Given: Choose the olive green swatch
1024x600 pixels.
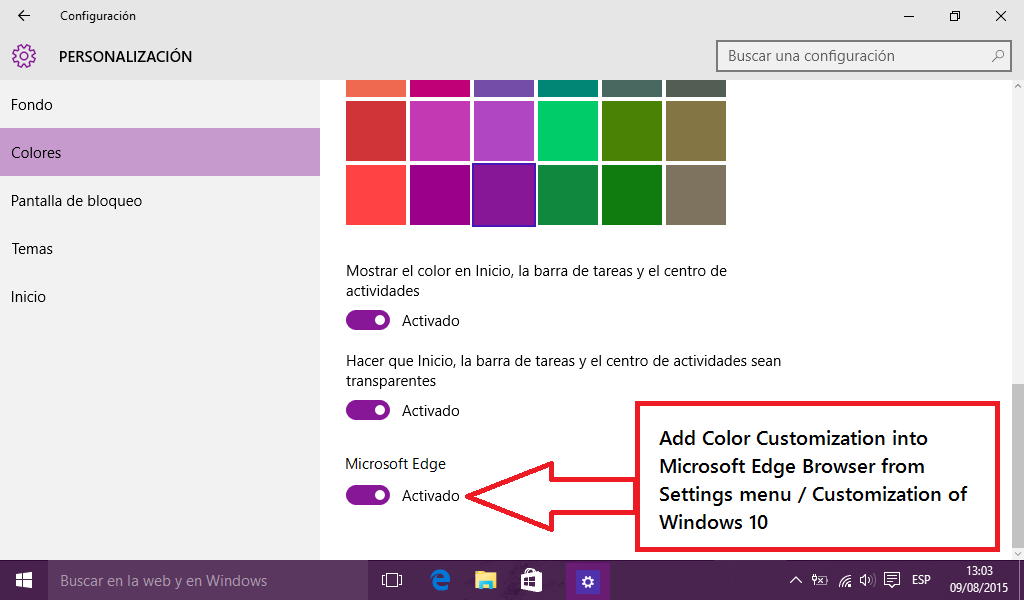Looking at the screenshot, I should coord(632,131).
